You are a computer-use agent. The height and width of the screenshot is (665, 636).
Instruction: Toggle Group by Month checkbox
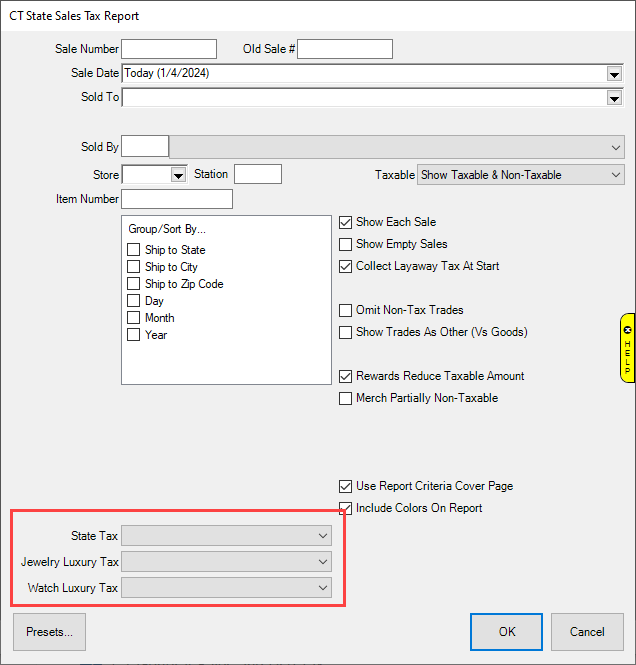[134, 318]
